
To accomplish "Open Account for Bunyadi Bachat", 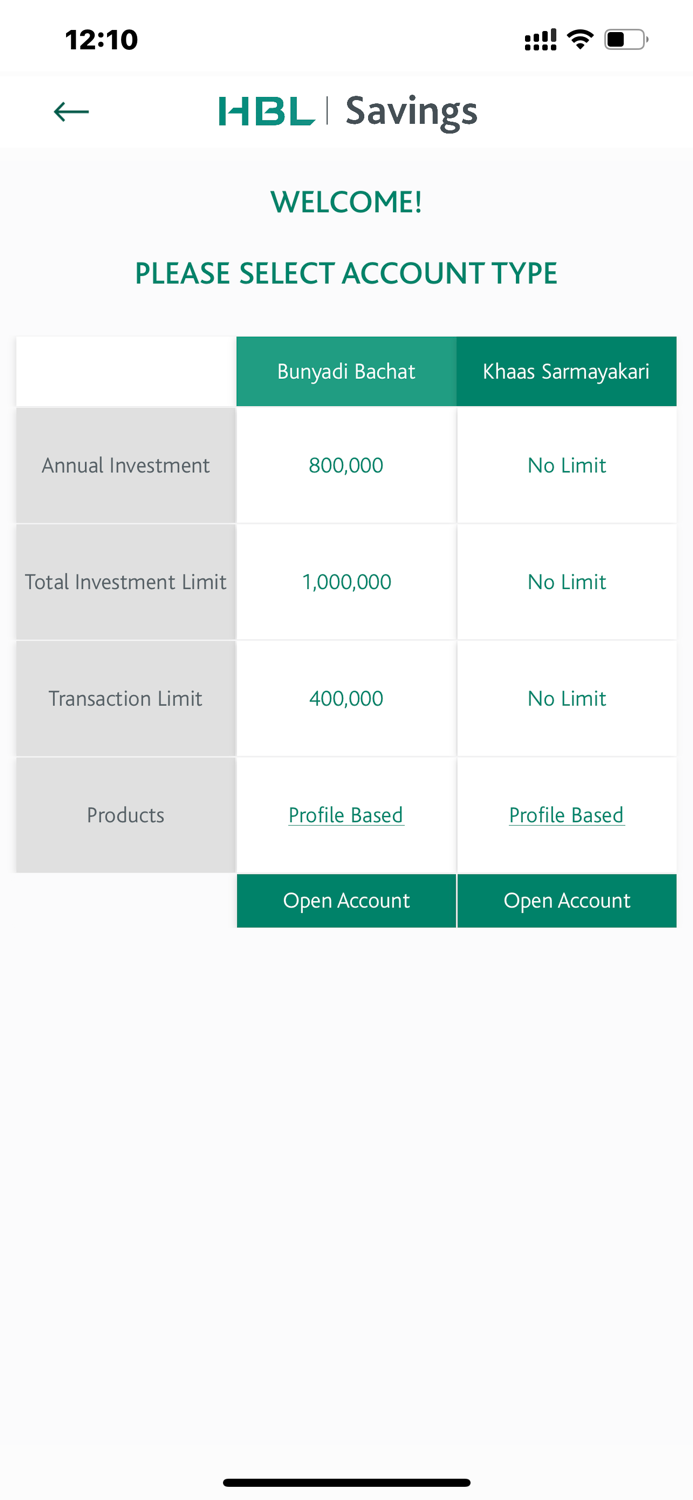I will pos(346,900).
